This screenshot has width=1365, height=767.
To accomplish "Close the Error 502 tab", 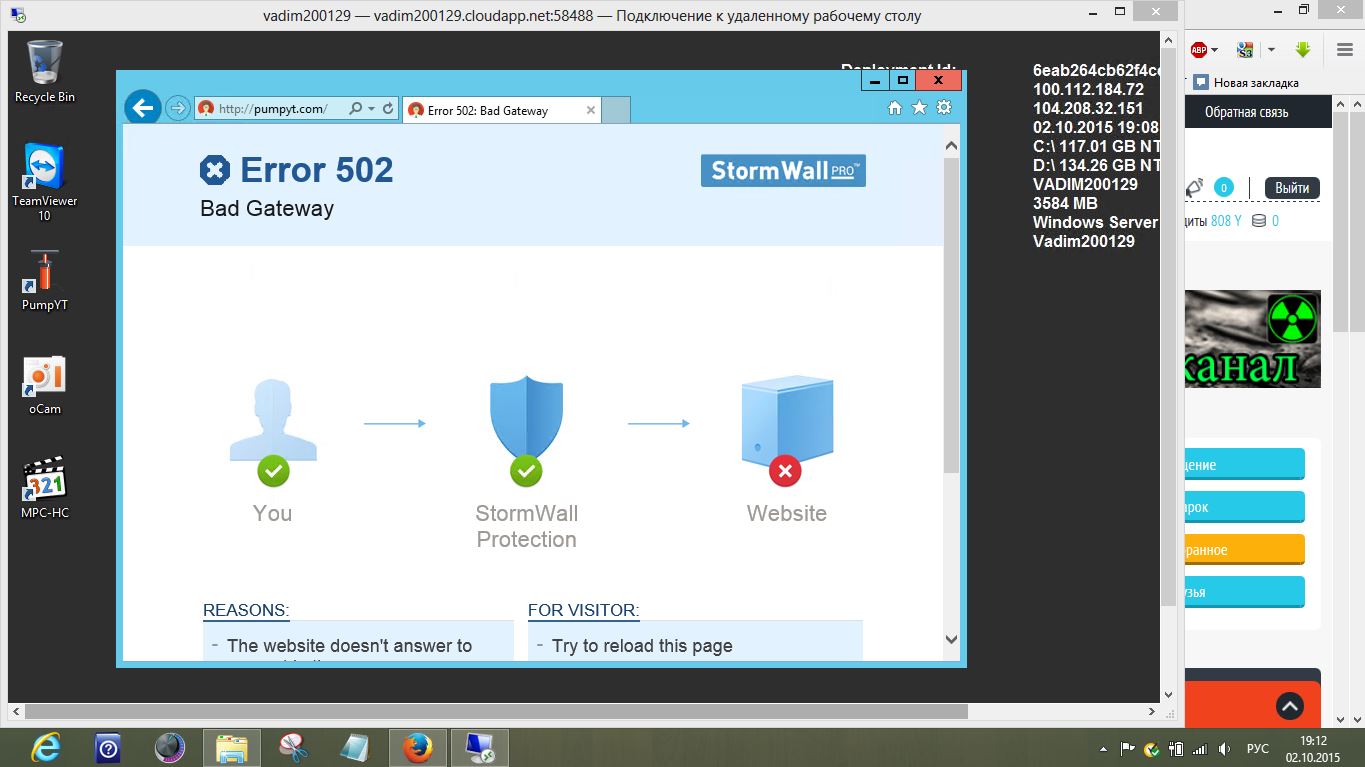I will coord(590,110).
